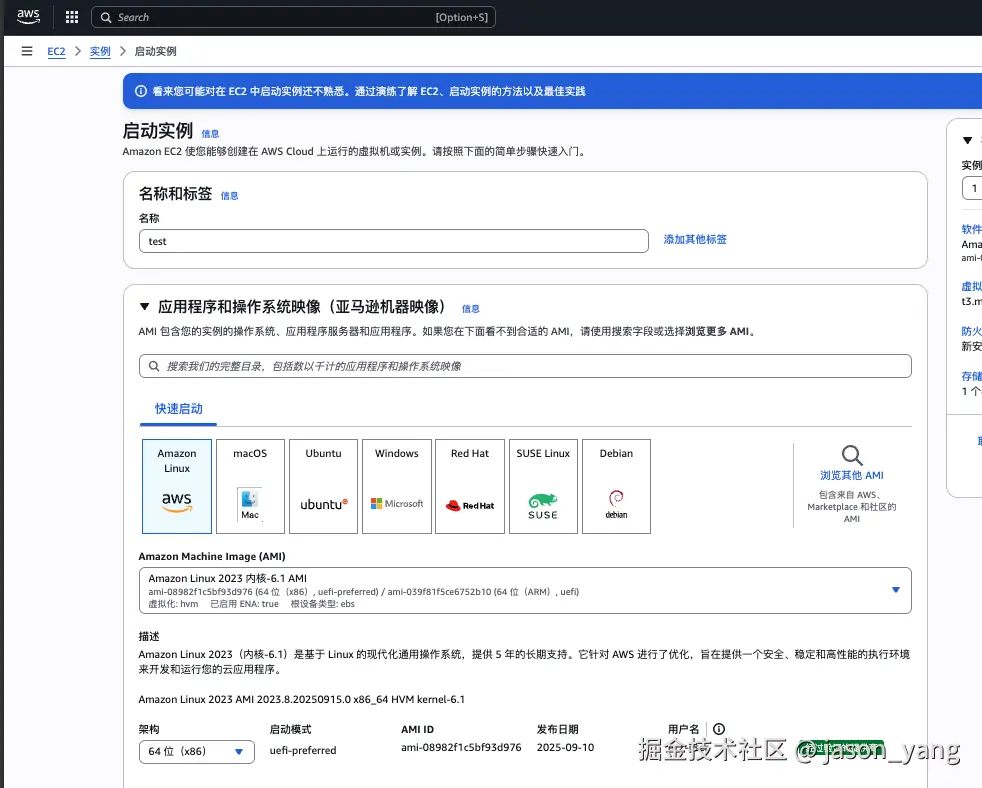This screenshot has height=788, width=982.
Task: Select the Red Hat AMI tile
Action: point(470,486)
